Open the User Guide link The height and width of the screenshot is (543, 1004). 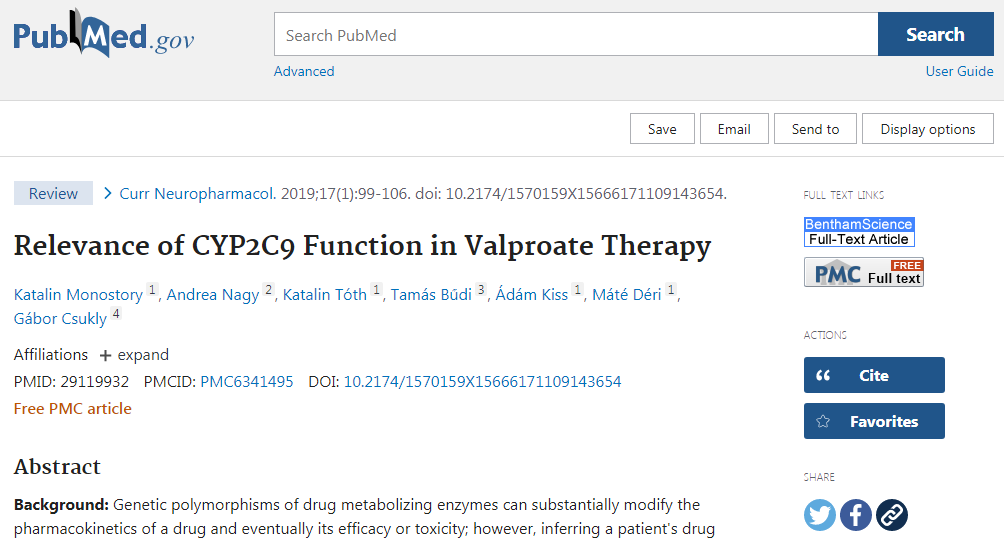click(959, 71)
